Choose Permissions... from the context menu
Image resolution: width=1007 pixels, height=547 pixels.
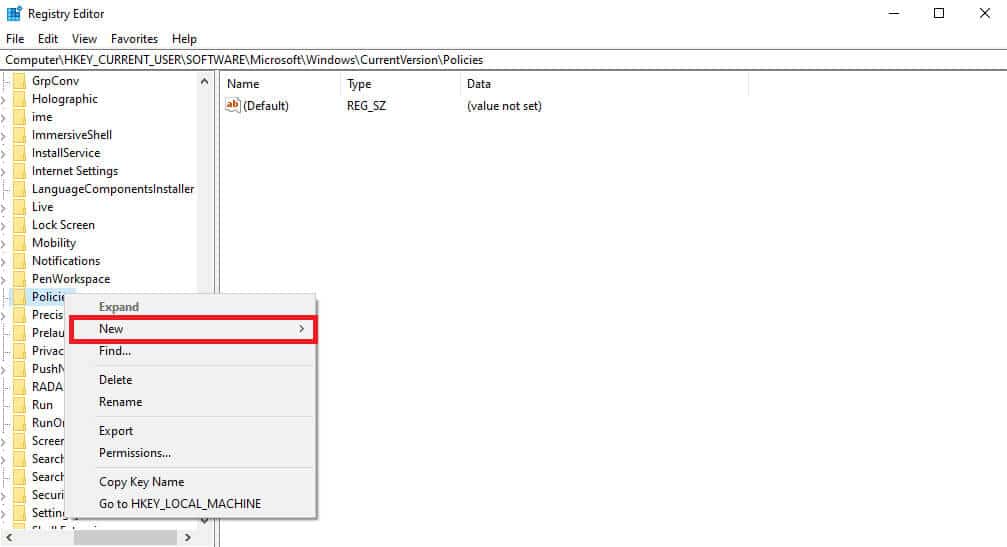[x=193, y=453]
